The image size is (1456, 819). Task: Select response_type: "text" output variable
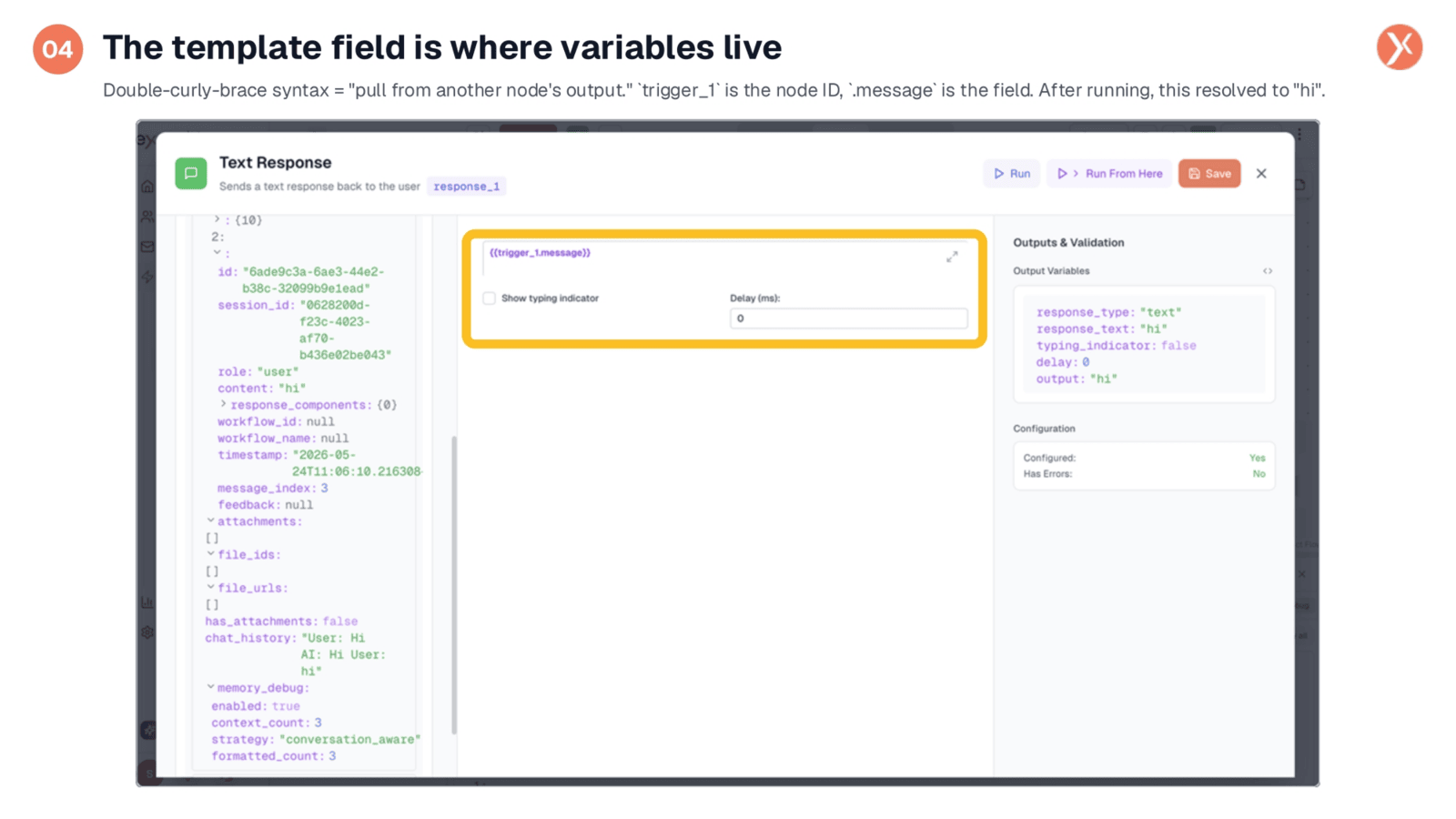[1108, 312]
